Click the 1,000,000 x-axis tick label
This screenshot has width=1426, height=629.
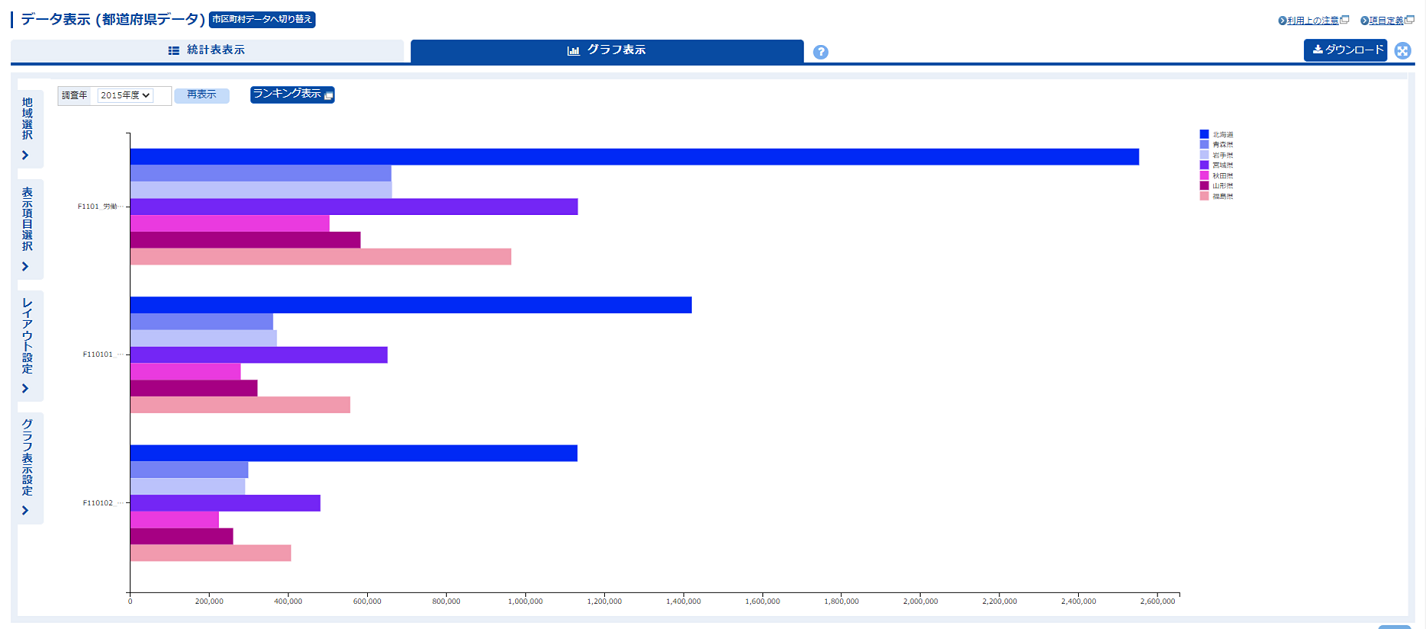(x=525, y=602)
